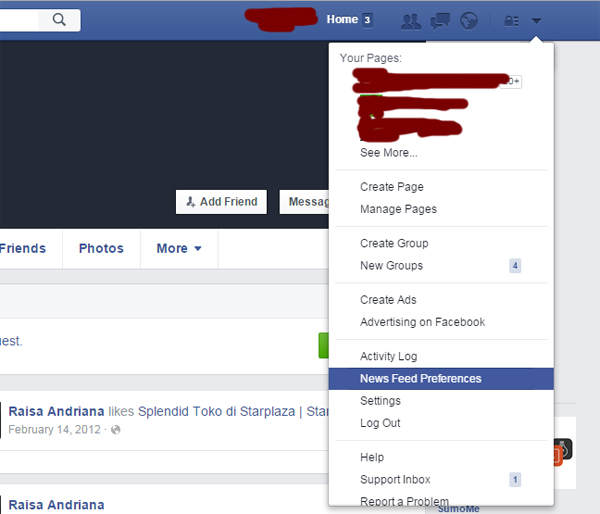Viewport: 600px width, 514px height.
Task: Click the privacy shortcuts lock icon
Action: click(511, 20)
